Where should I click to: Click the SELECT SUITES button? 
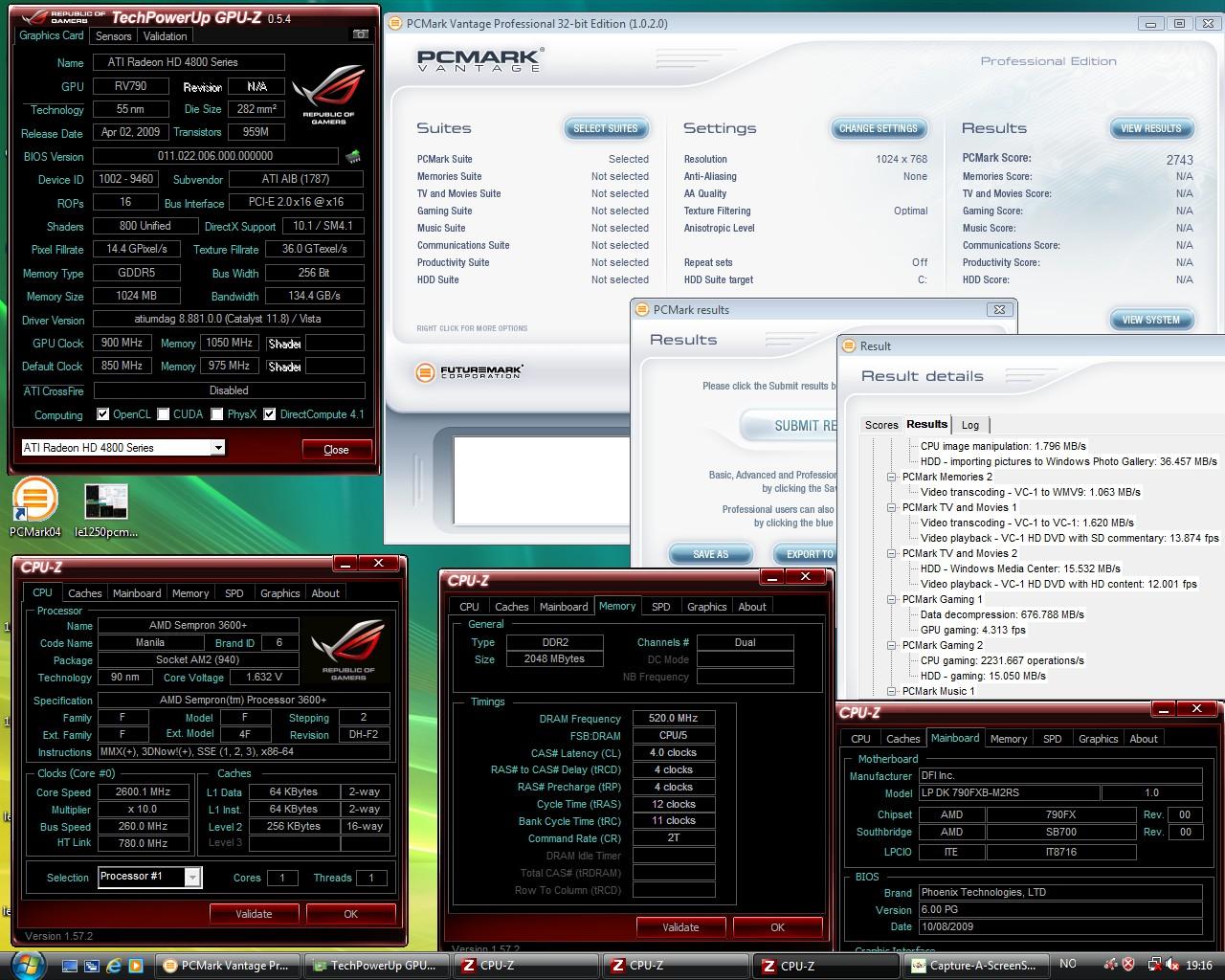coord(606,128)
